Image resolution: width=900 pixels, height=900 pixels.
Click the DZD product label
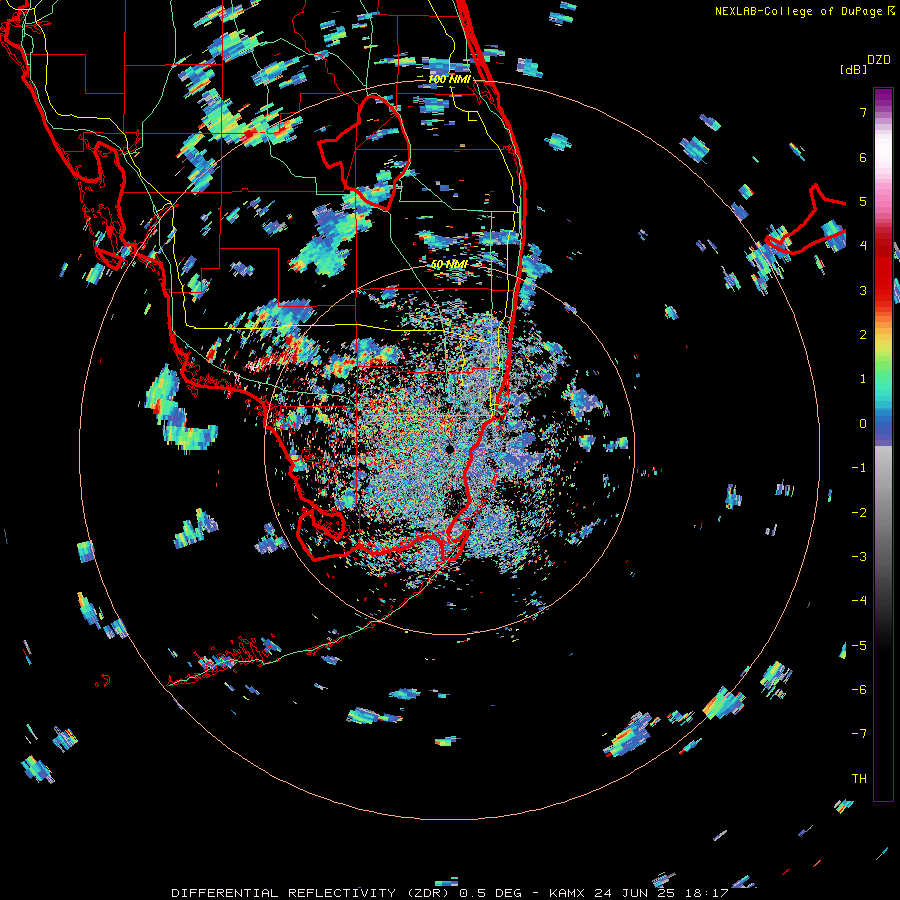point(879,60)
